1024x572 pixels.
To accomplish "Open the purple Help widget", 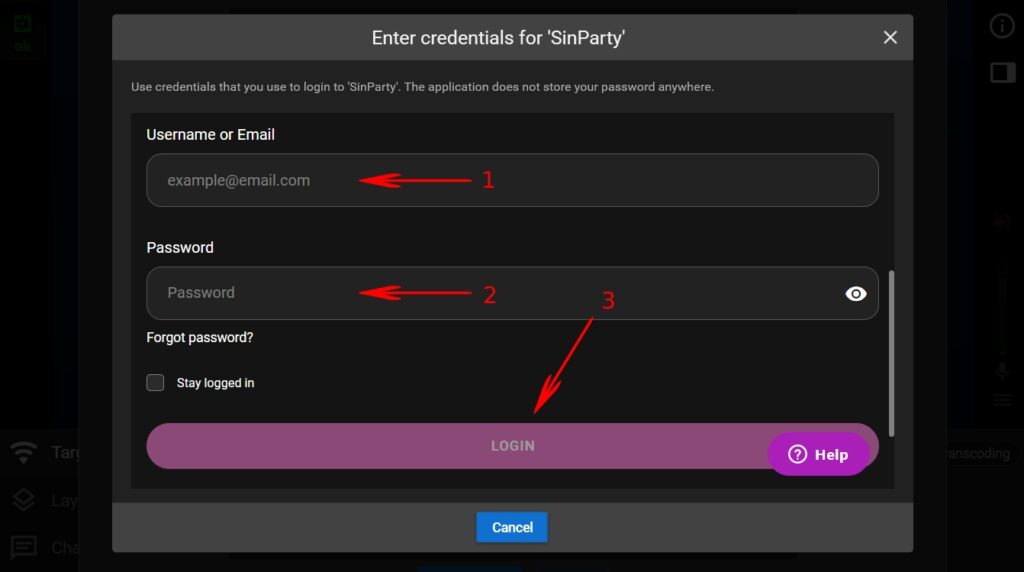I will (818, 454).
